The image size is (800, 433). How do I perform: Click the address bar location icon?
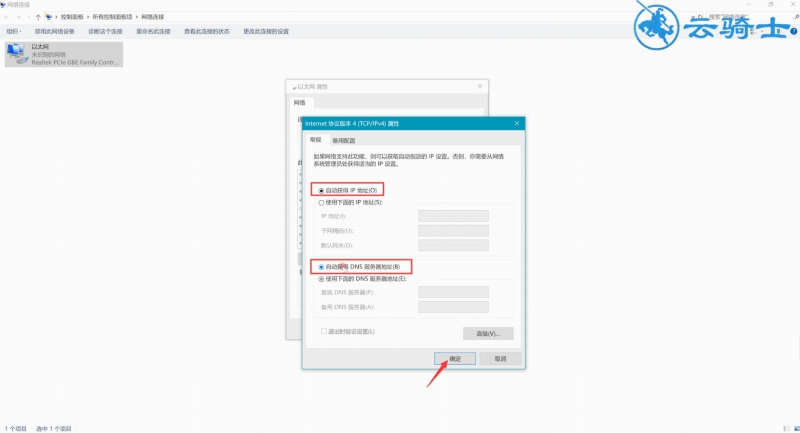click(48, 17)
